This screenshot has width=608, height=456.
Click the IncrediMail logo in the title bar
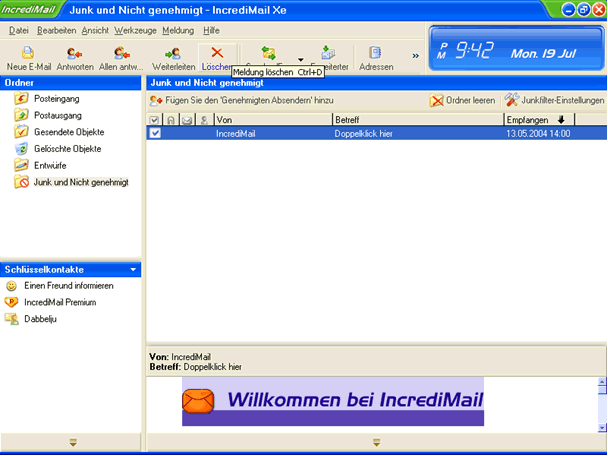[29, 9]
